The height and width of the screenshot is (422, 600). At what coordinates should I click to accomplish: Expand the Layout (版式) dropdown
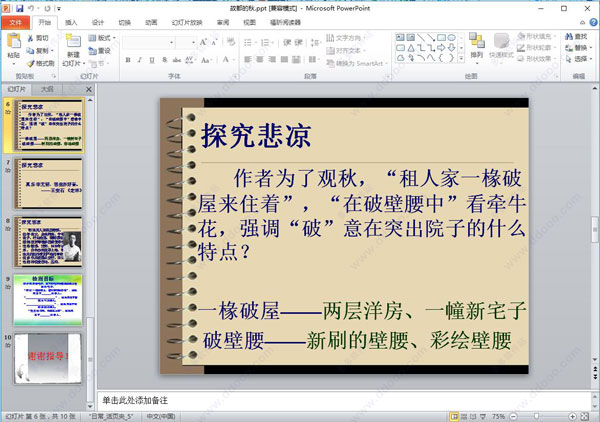(102, 38)
